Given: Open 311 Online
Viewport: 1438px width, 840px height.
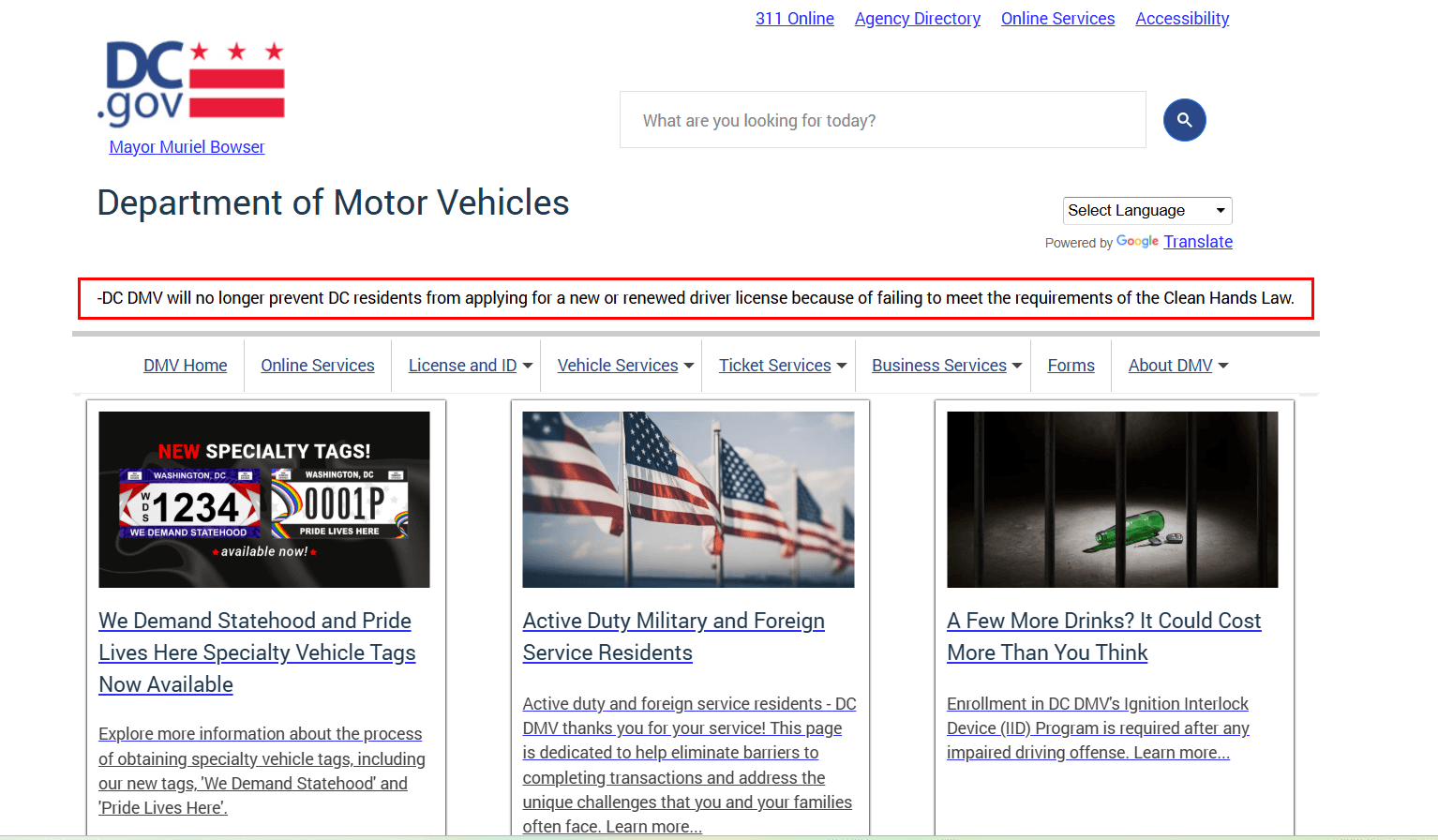Looking at the screenshot, I should 794,18.
